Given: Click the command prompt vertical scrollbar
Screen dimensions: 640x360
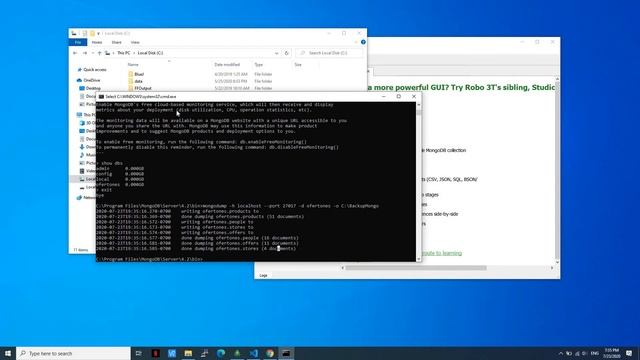Looking at the screenshot, I should pyautogui.click(x=418, y=182).
